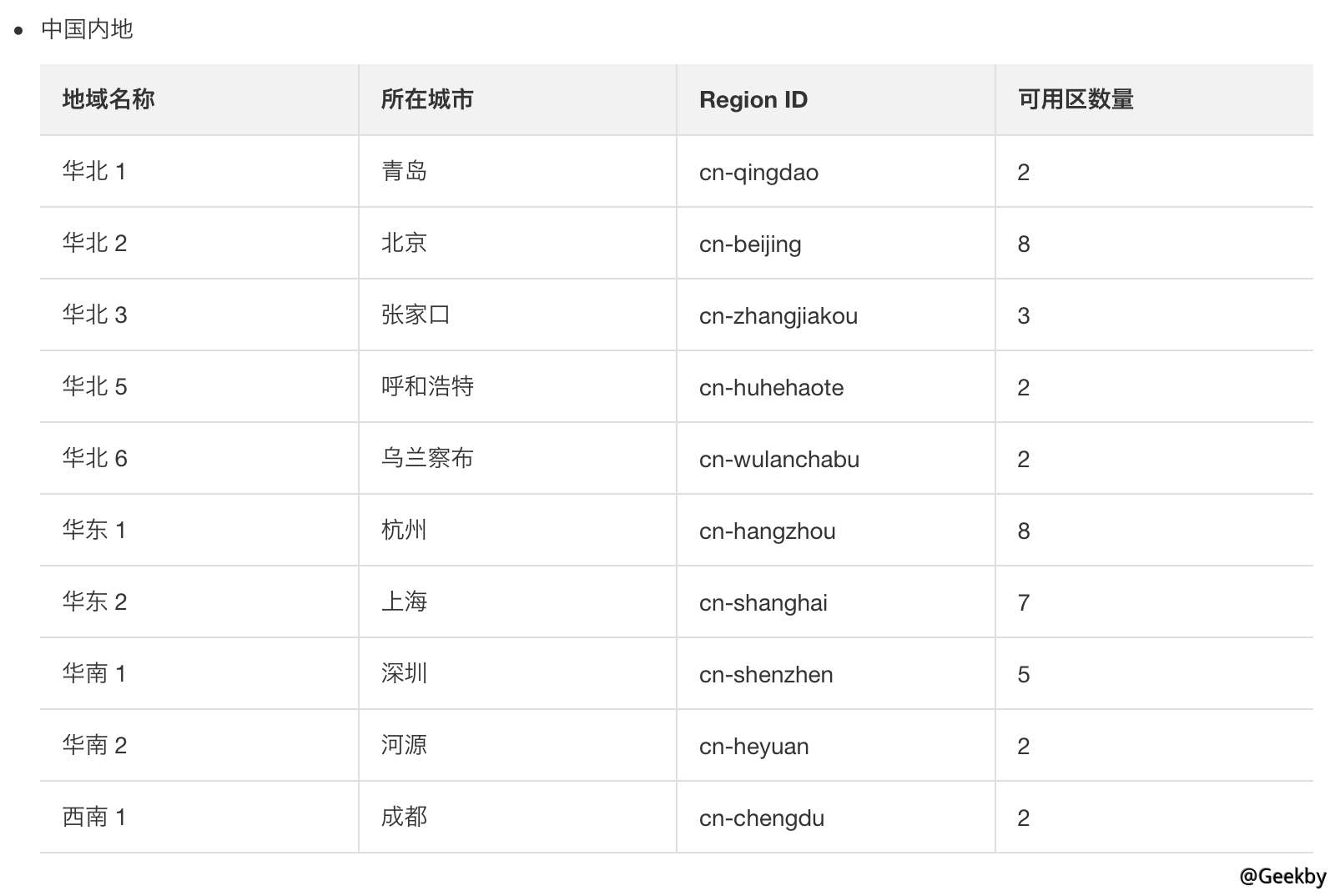Click the cn-hangzhou region ID
1335x896 pixels.
pos(767,531)
